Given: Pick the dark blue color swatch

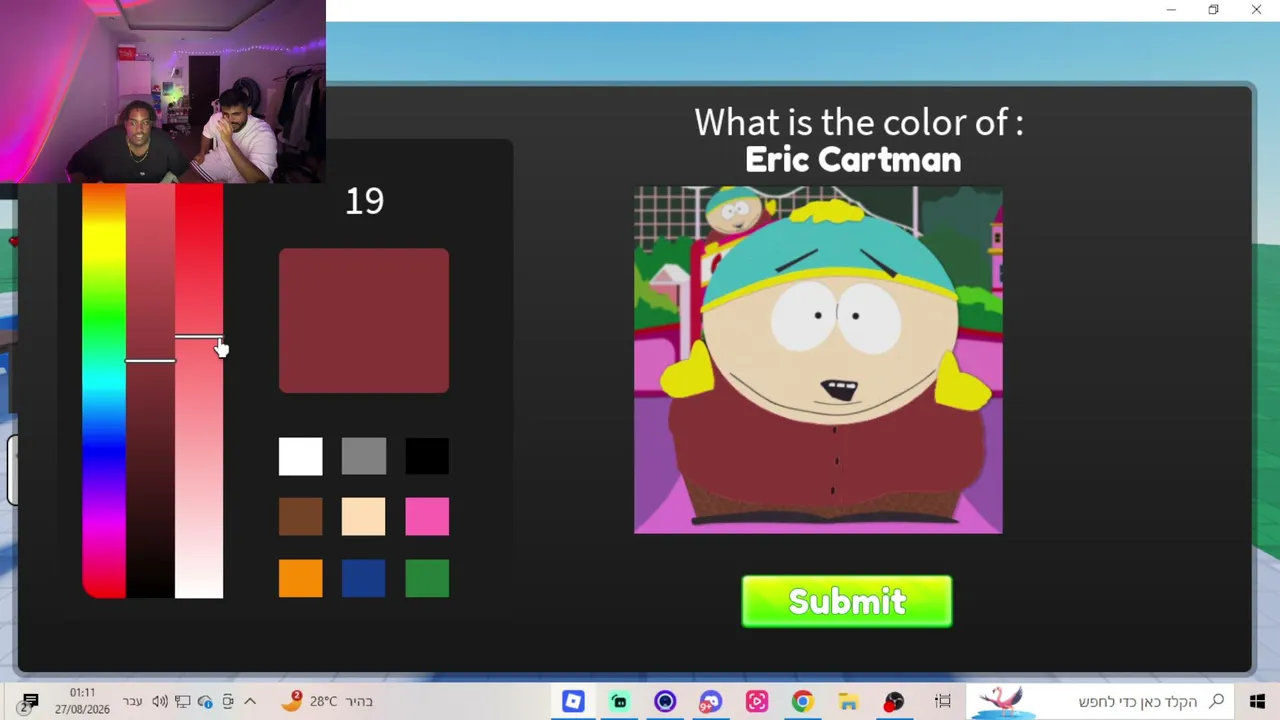Looking at the screenshot, I should pyautogui.click(x=363, y=578).
